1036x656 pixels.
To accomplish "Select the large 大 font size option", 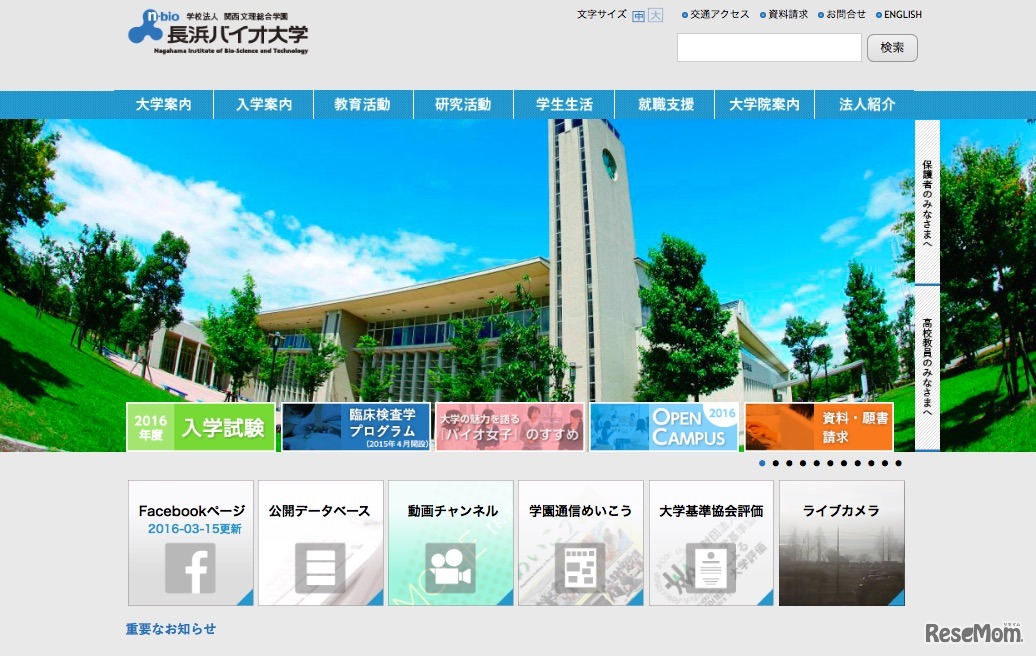I will point(654,15).
